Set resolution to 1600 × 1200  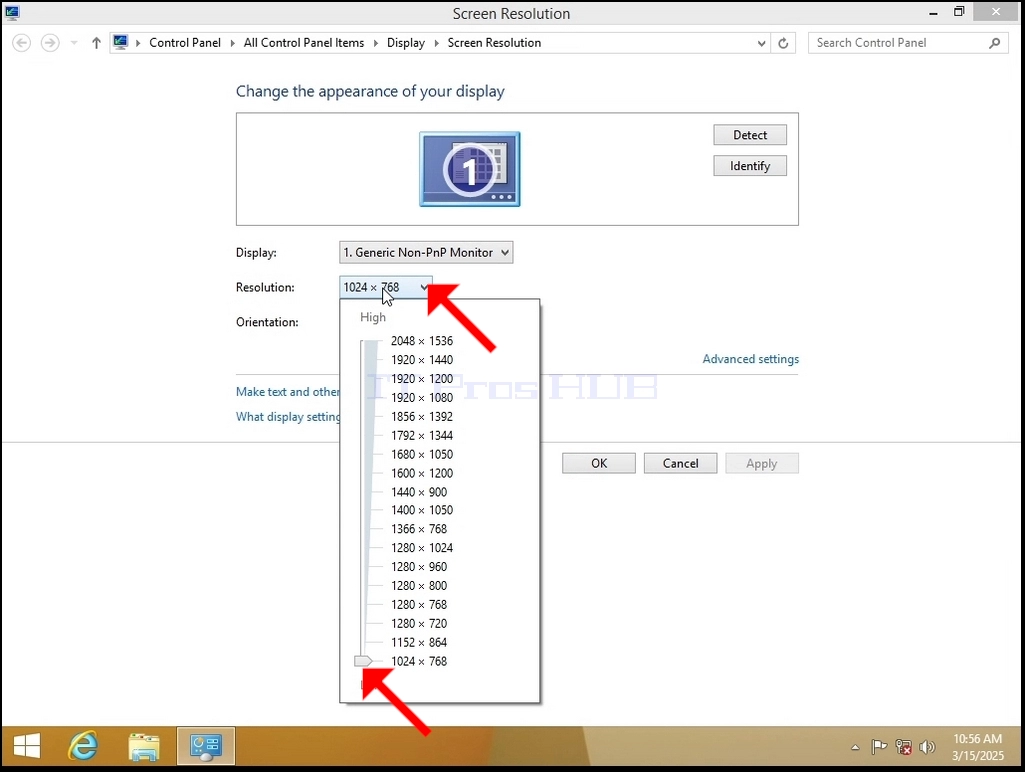pos(422,473)
